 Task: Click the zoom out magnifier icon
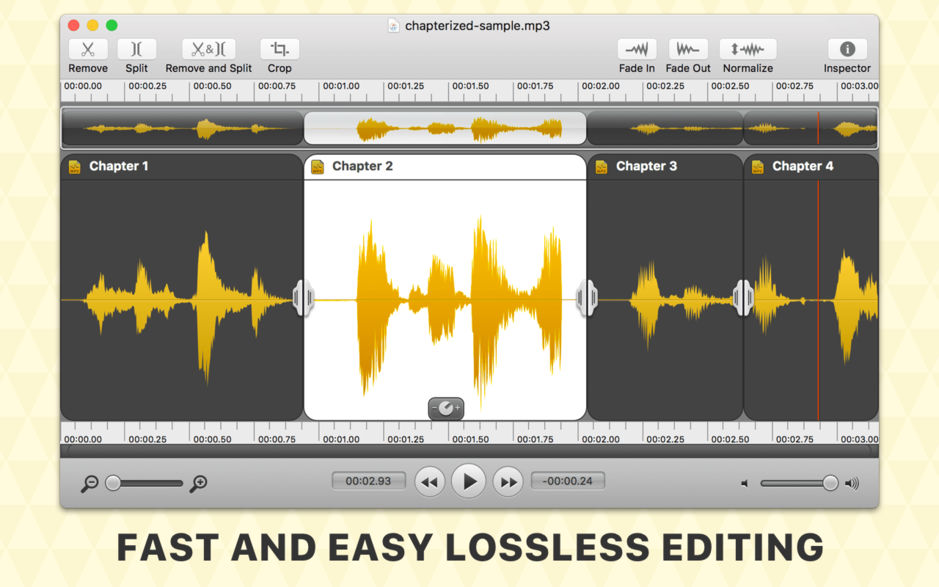tap(90, 483)
